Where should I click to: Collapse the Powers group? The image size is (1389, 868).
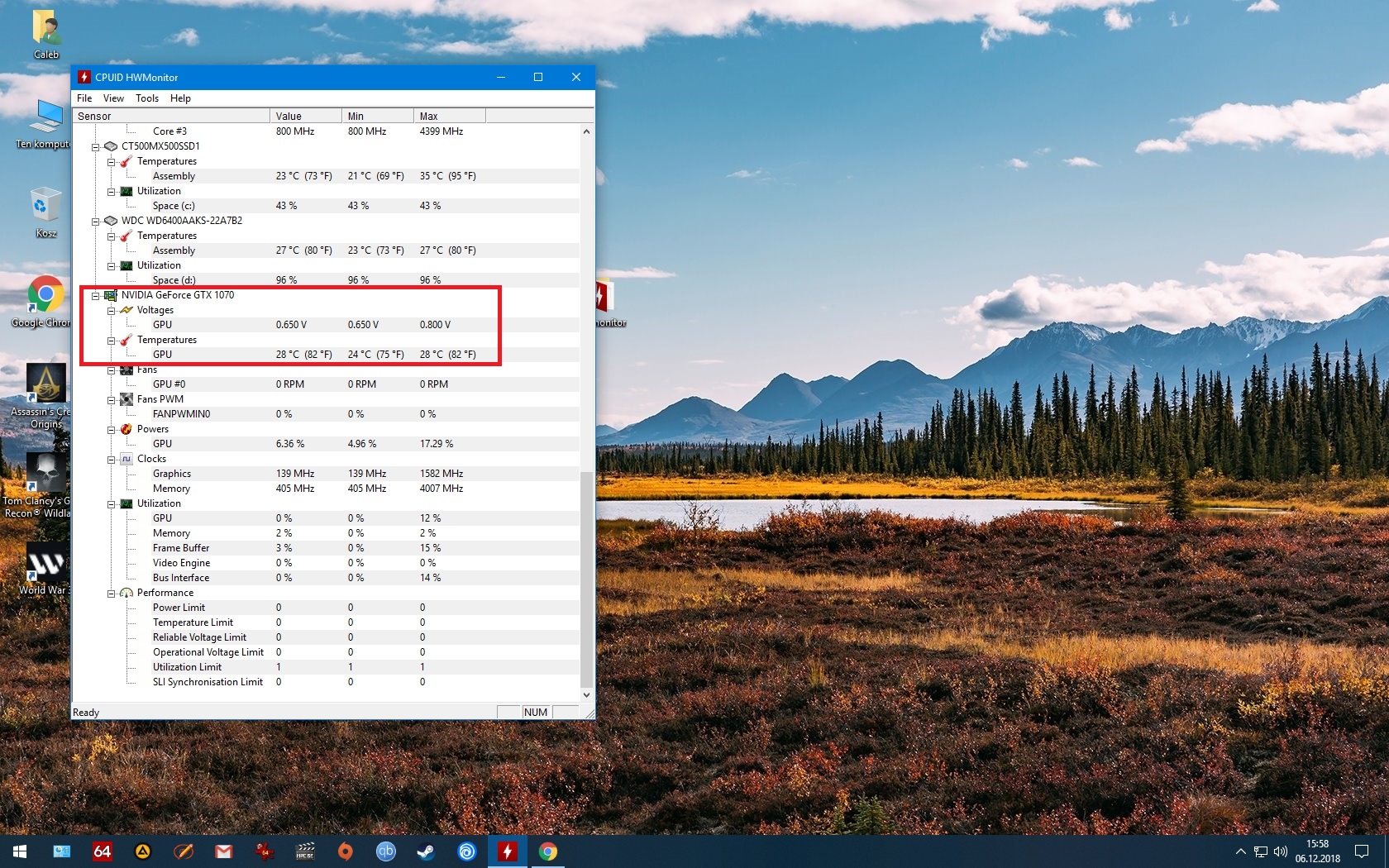111,429
